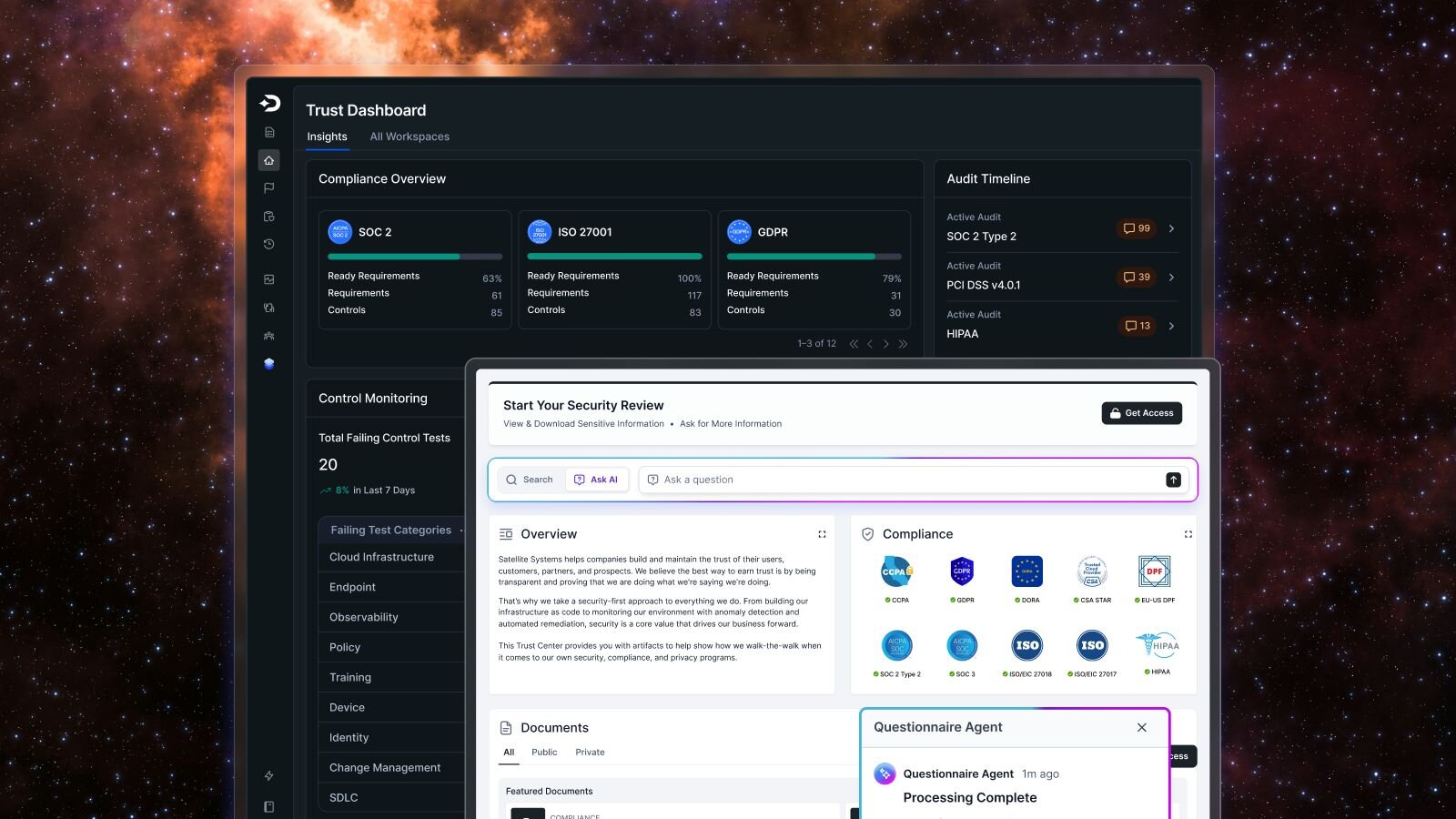Viewport: 1456px width, 819px height.
Task: Select the Ask AI mode toggle
Action: pos(596,480)
